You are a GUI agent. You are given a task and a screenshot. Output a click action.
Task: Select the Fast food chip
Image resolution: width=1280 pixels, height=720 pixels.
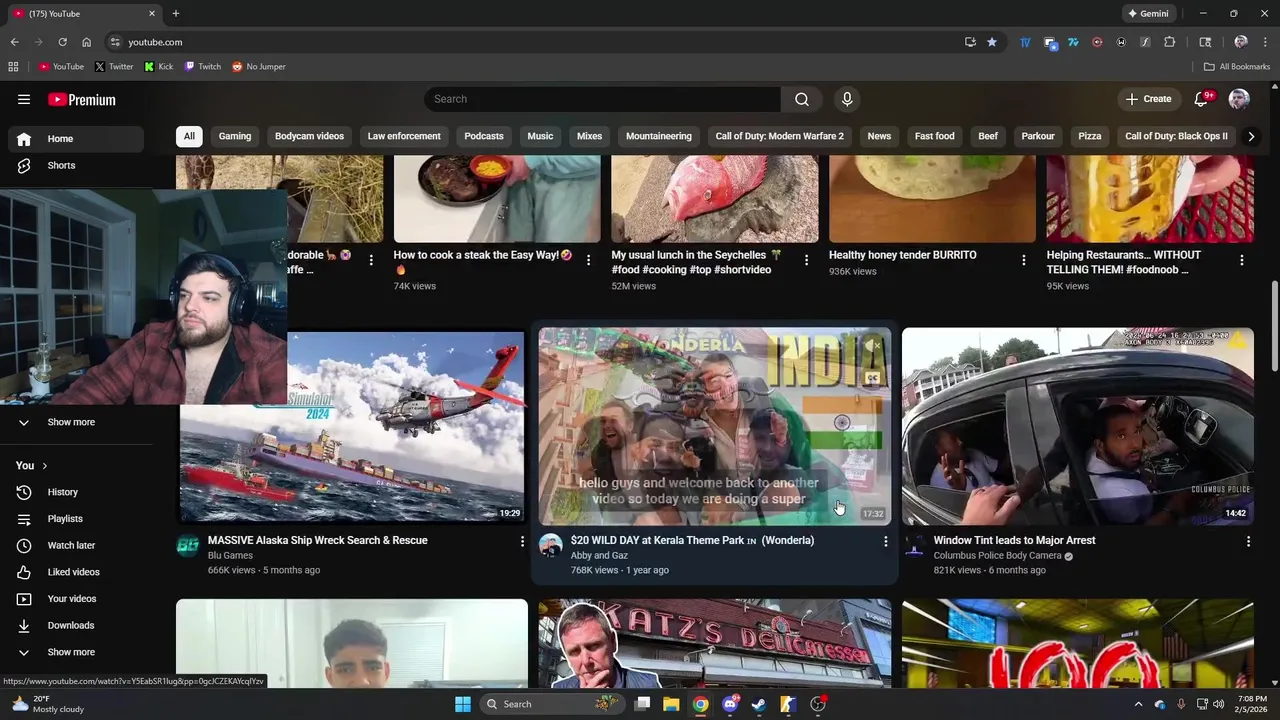(x=935, y=136)
